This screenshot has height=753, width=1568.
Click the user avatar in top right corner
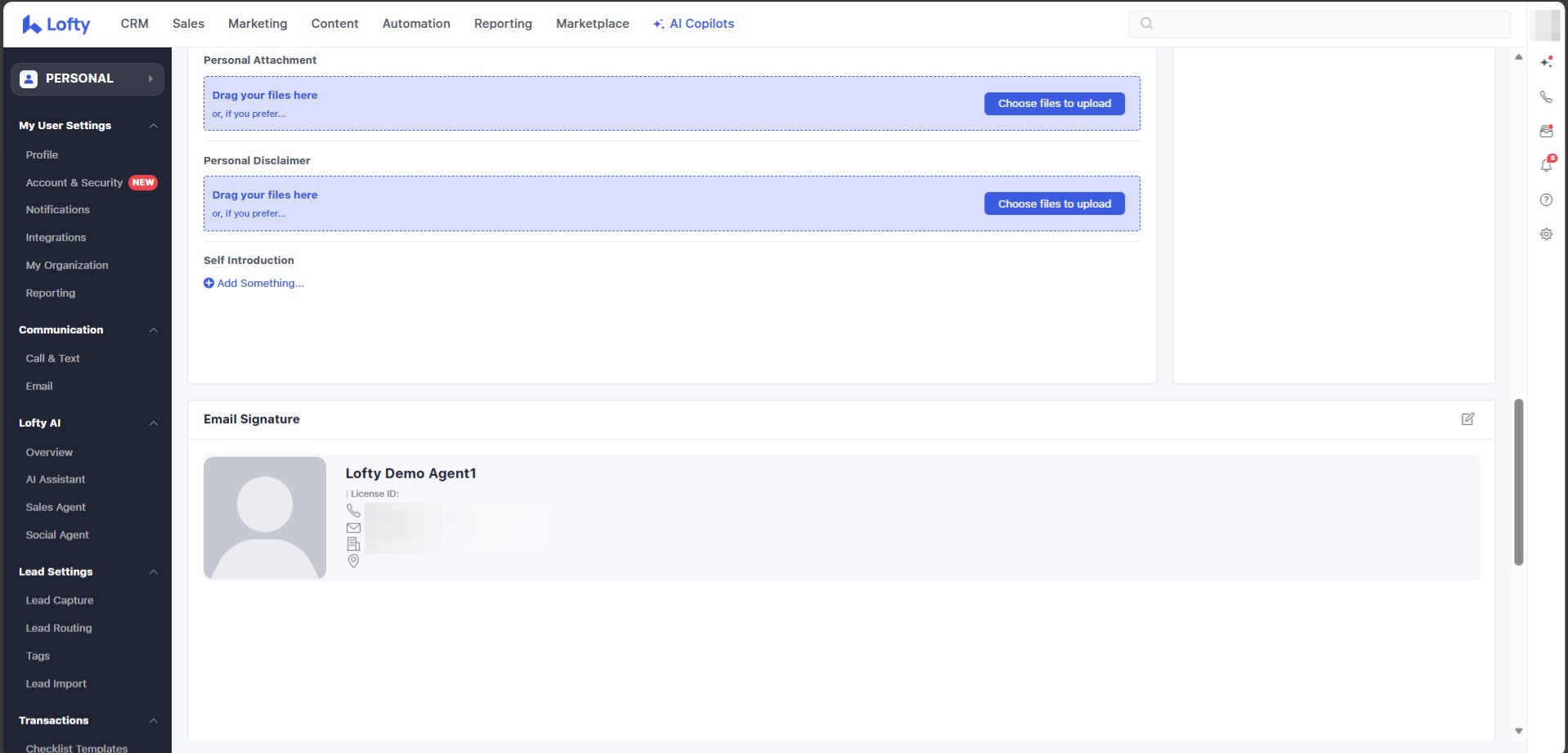(x=1546, y=25)
